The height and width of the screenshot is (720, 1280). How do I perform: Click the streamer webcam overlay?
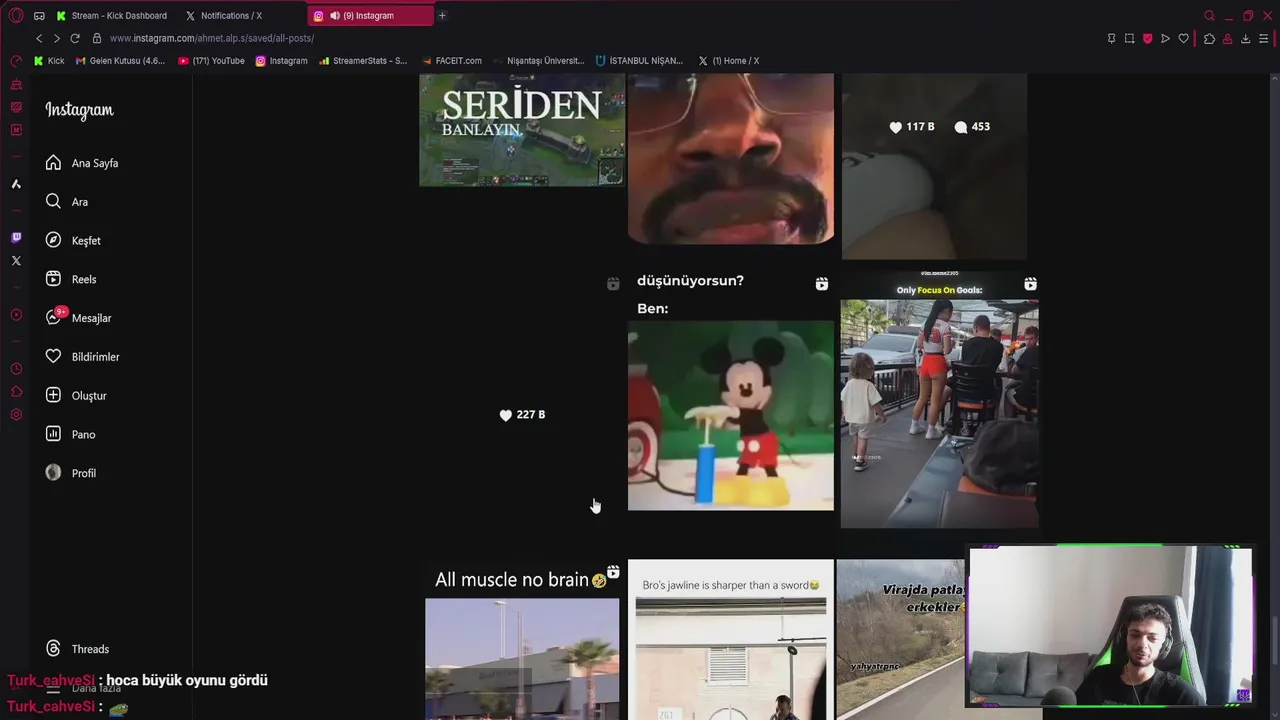1110,627
